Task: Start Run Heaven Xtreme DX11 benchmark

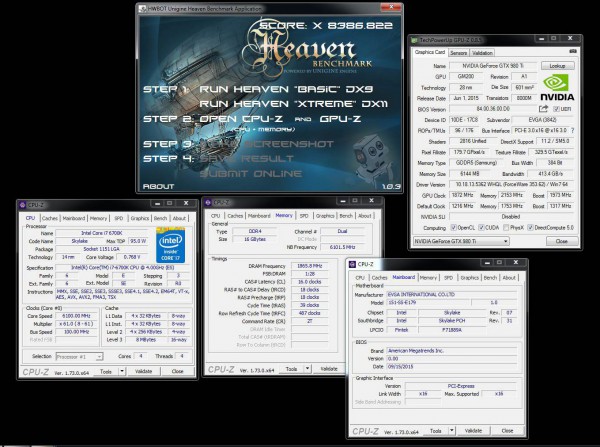Action: click(x=293, y=104)
